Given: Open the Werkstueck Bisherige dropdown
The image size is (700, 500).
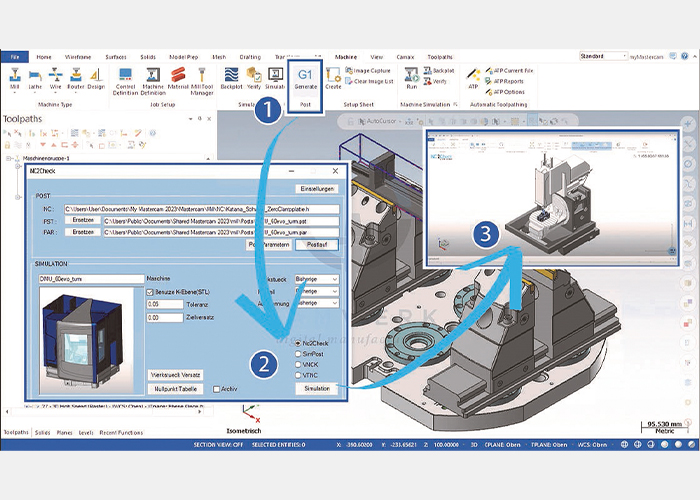Looking at the screenshot, I should (316, 279).
